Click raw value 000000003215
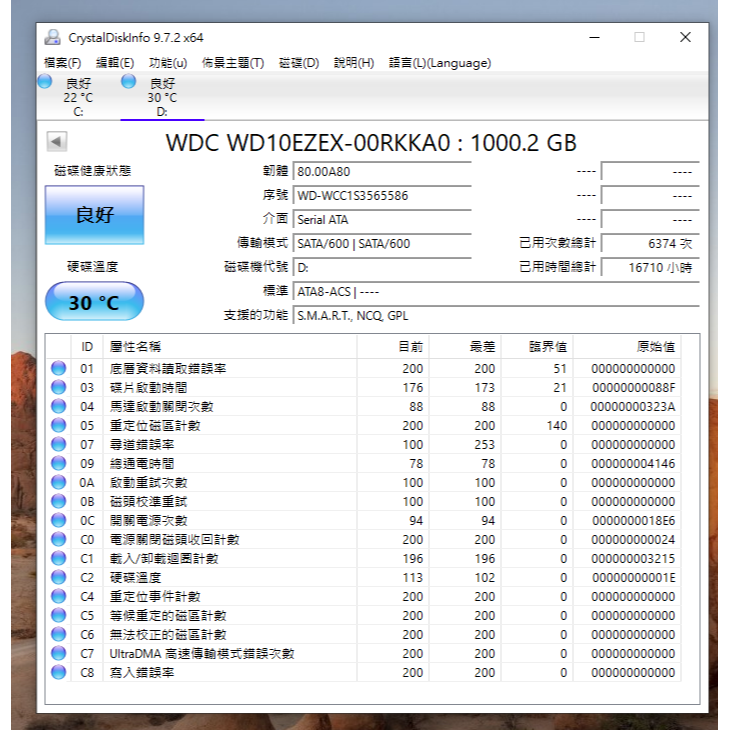 (633, 559)
